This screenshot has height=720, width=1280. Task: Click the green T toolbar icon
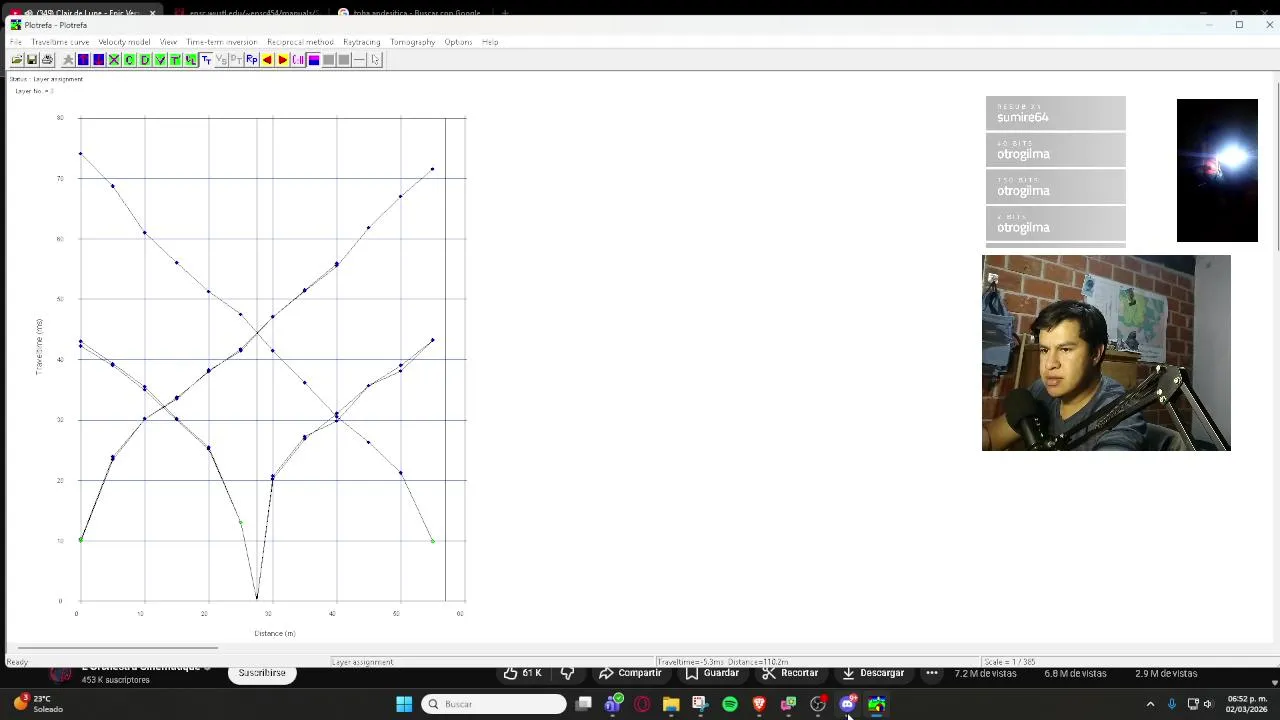(x=175, y=60)
